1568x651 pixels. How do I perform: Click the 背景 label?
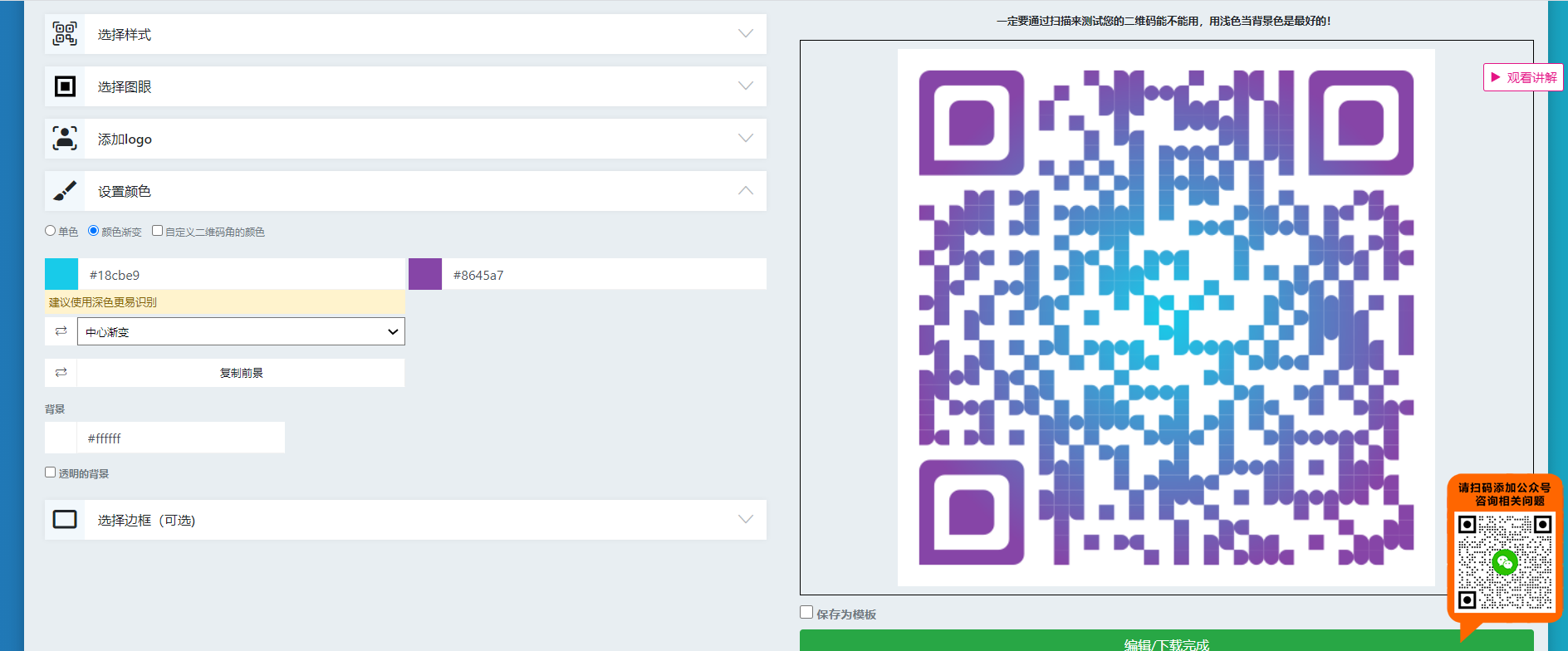tap(55, 409)
